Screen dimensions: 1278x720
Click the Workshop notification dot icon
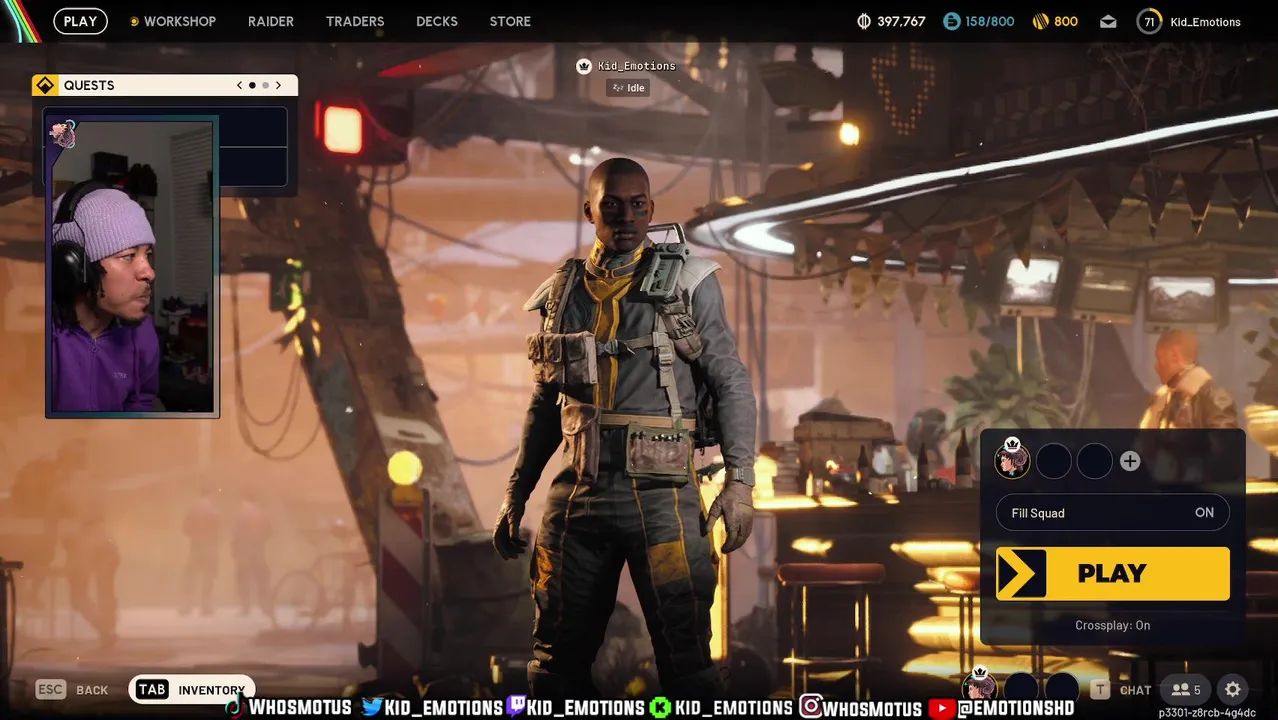pos(134,21)
